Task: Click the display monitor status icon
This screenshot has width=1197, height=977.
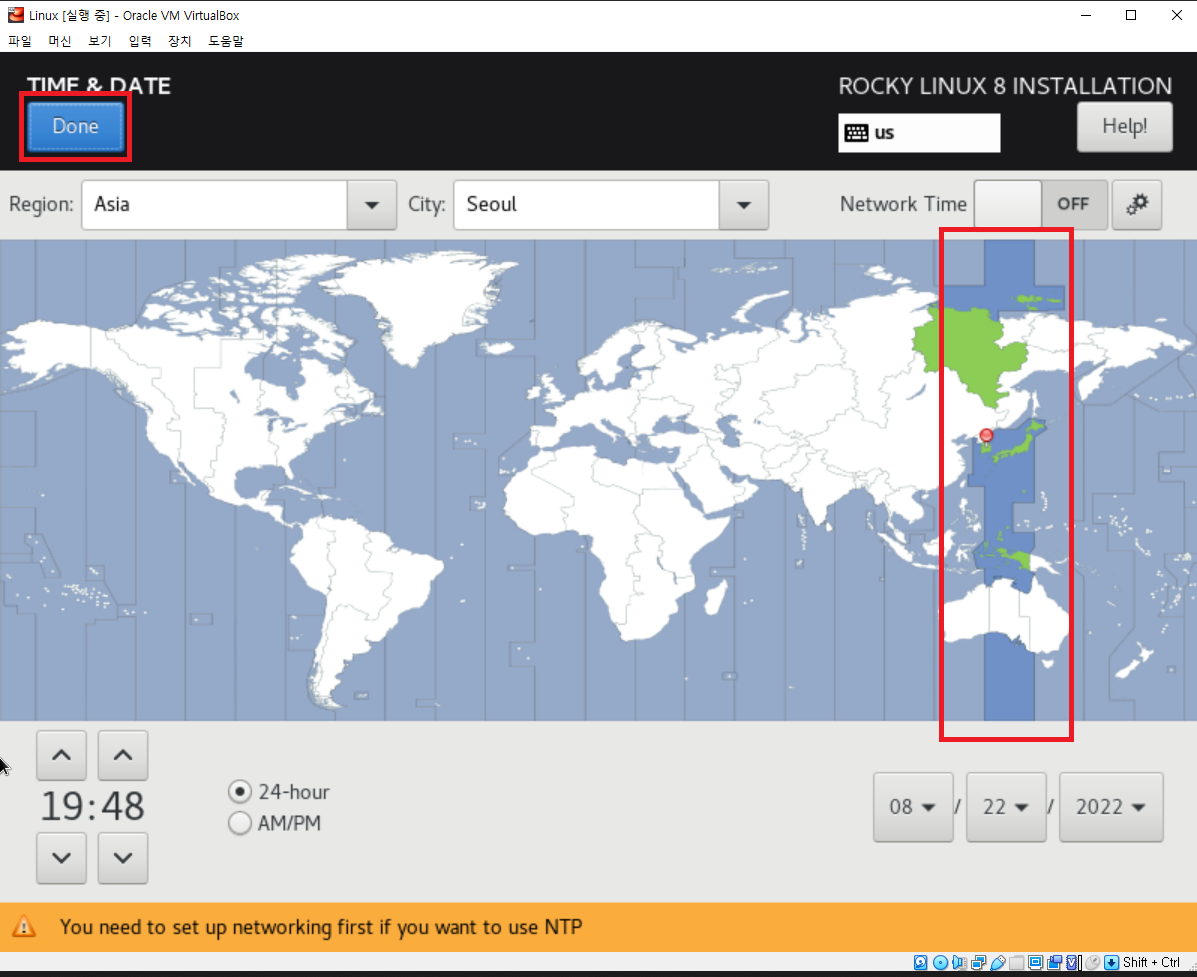Action: pos(1036,962)
